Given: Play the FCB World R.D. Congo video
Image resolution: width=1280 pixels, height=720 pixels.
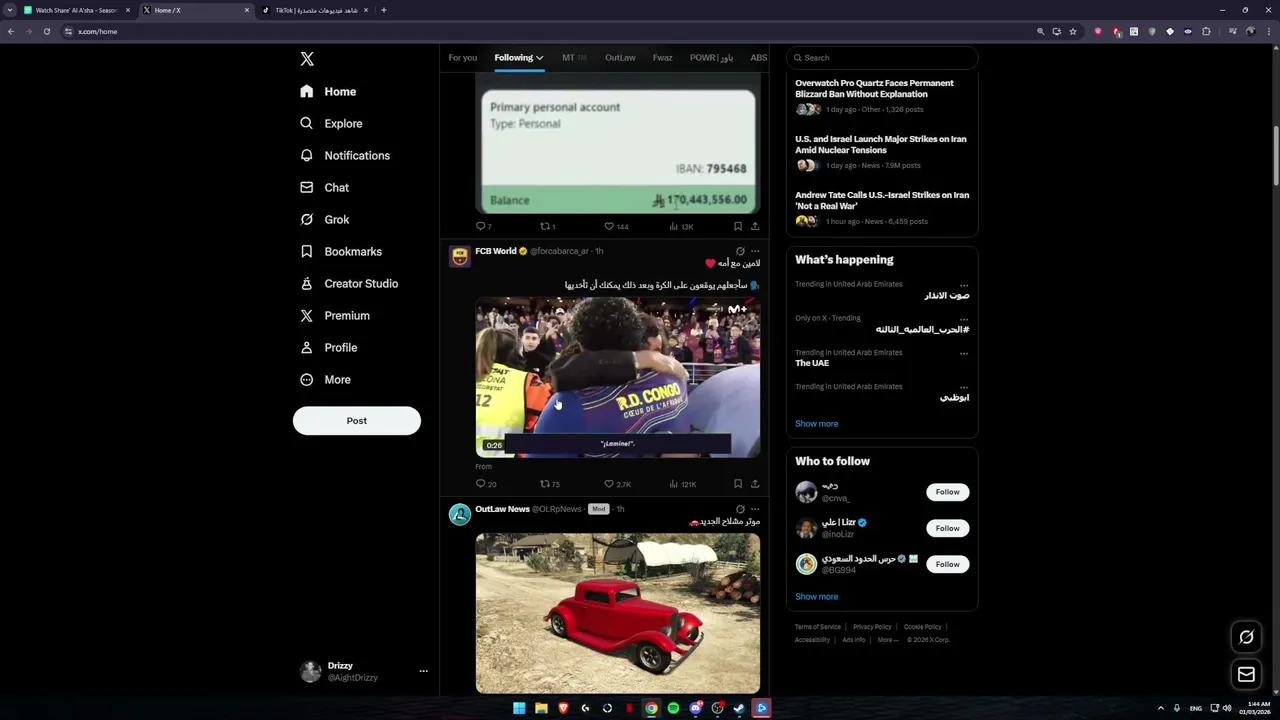Looking at the screenshot, I should 618,378.
